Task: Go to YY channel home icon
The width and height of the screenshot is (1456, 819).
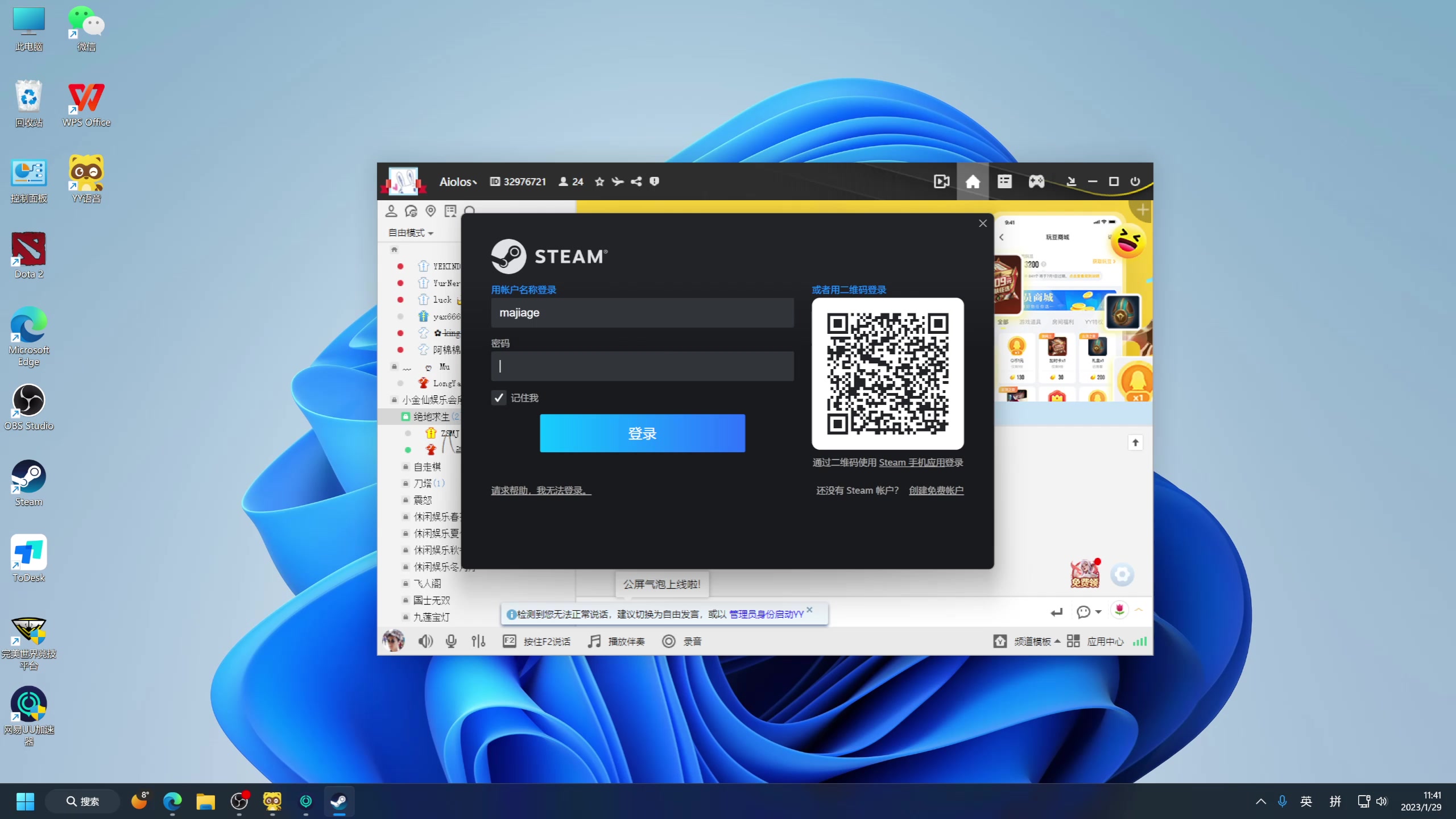Action: coord(973,181)
